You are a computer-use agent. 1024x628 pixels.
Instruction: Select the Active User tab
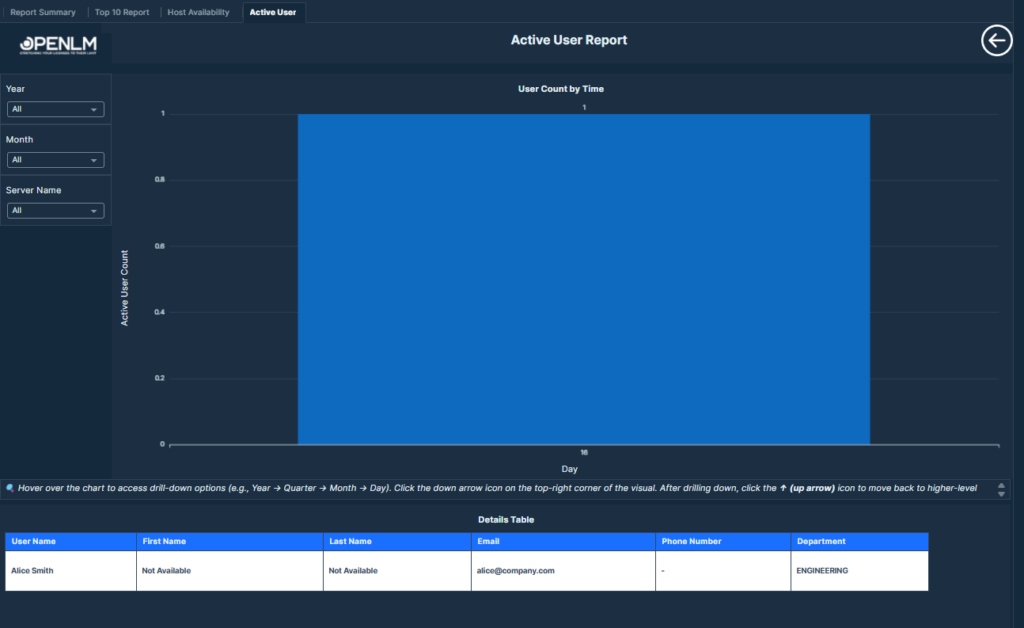pos(273,12)
